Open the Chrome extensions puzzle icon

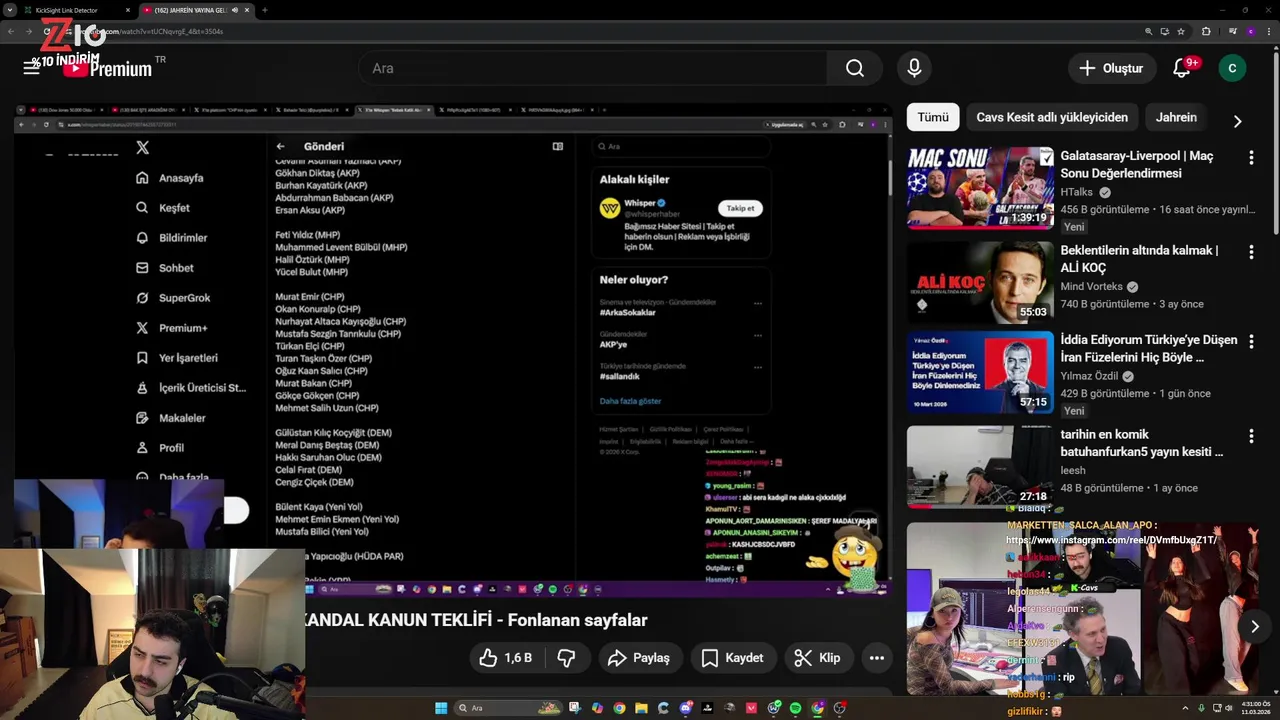[1206, 31]
